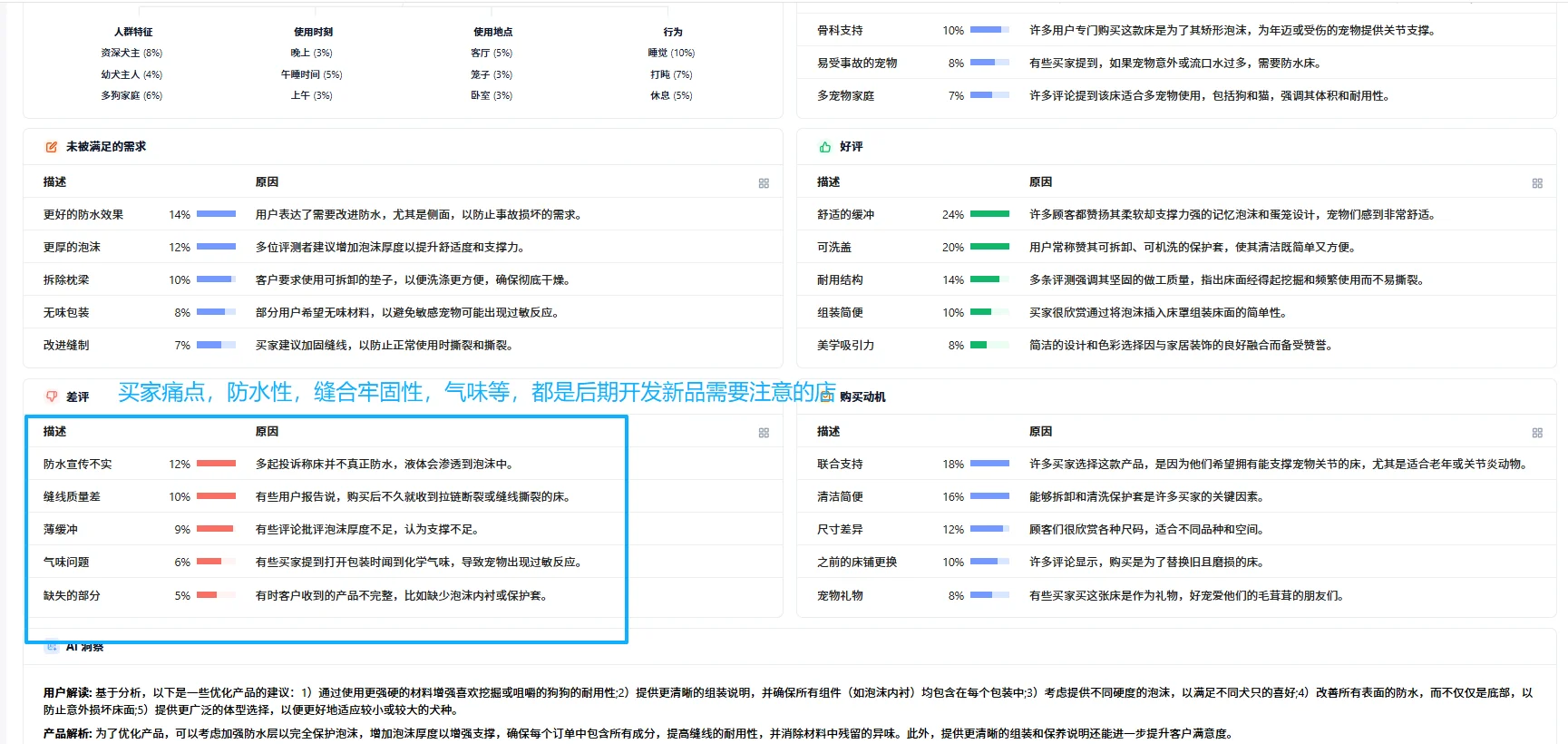1568x744 pixels.
Task: Click the 资深犬主 (8%) entry
Action: (x=131, y=53)
